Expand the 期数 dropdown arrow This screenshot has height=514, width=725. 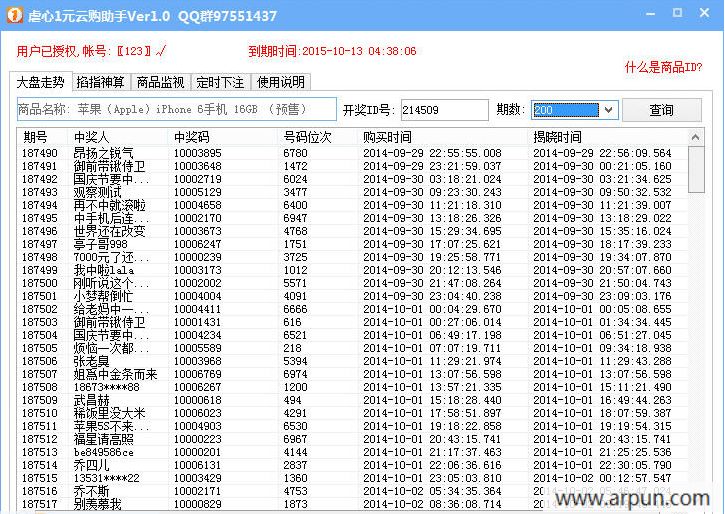click(x=608, y=110)
